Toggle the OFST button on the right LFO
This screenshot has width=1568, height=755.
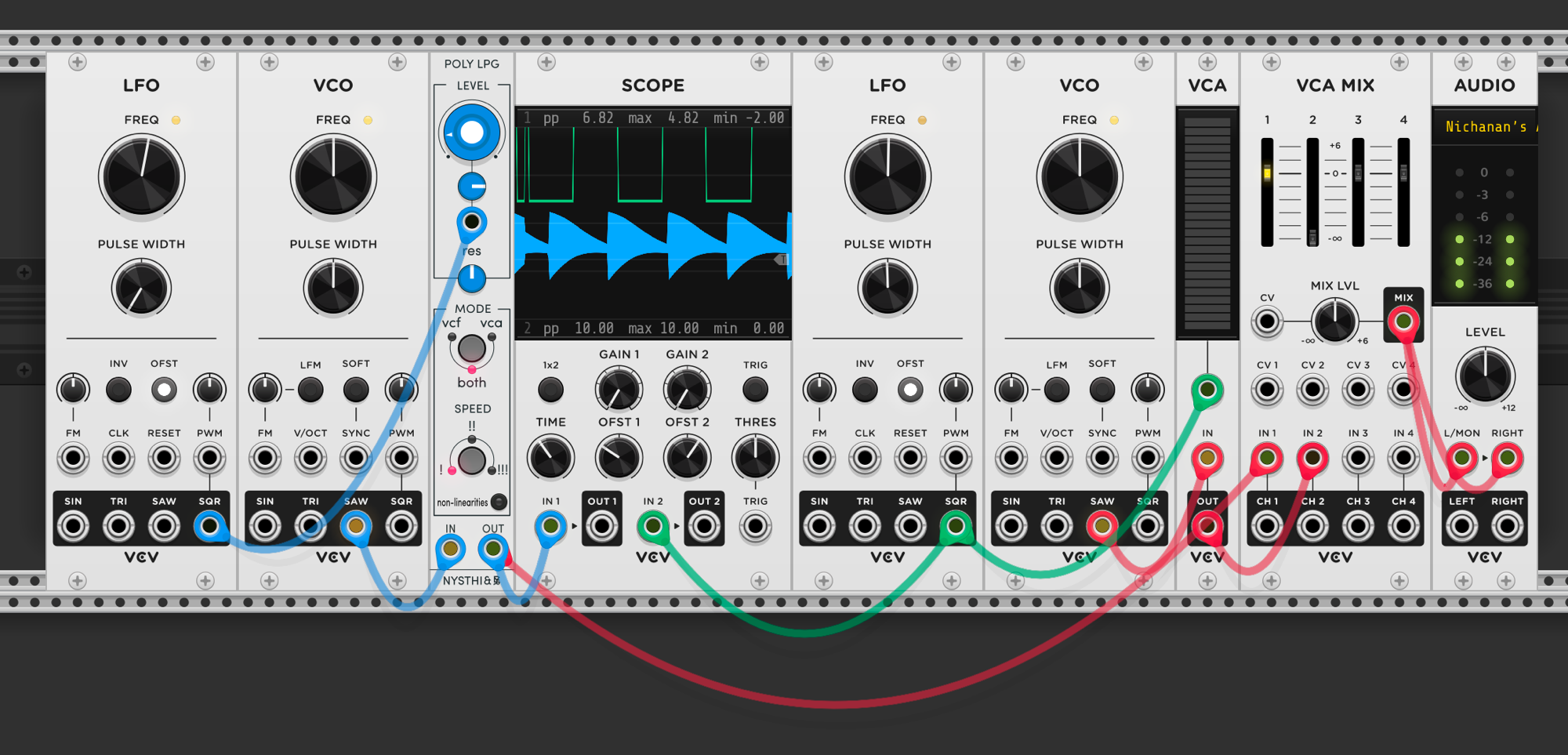coord(910,390)
